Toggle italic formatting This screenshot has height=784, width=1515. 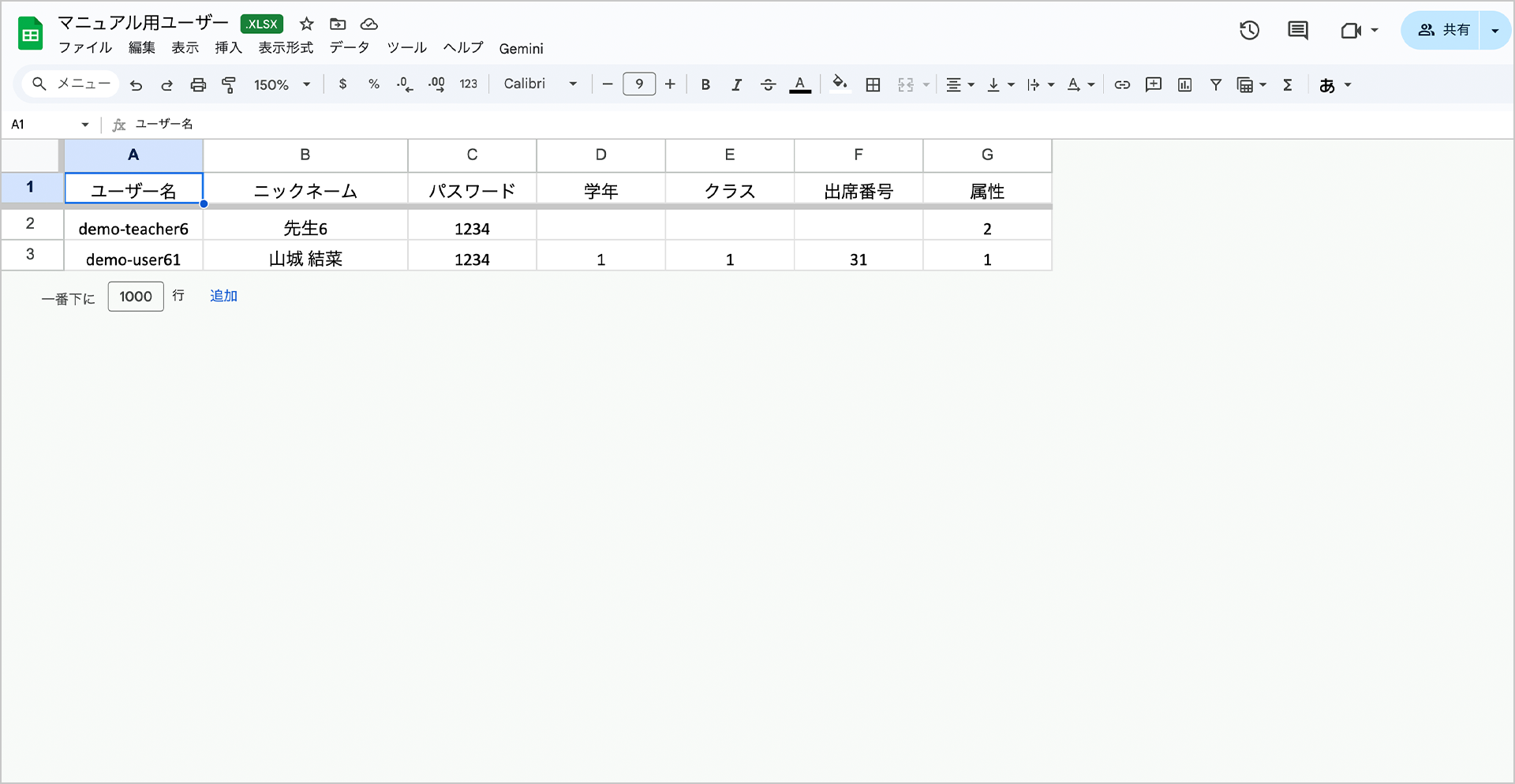[736, 85]
